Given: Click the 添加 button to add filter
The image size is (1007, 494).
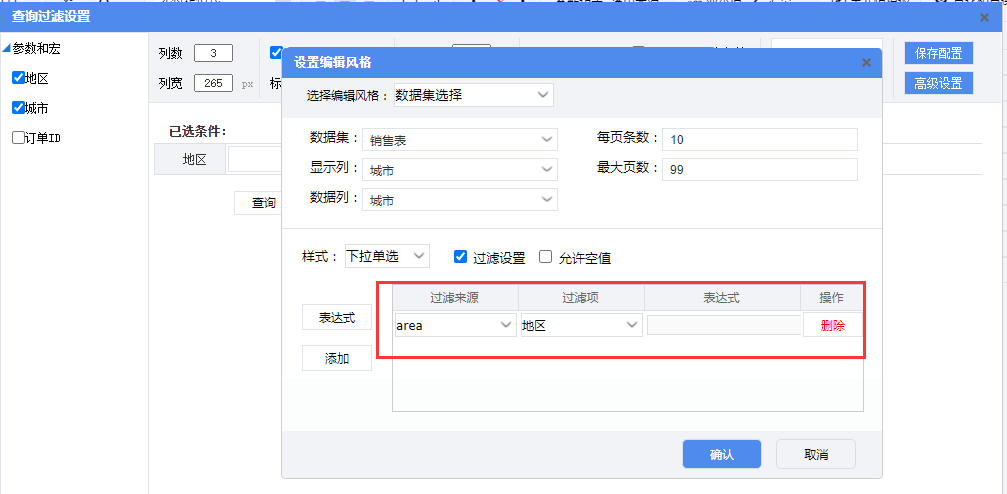Looking at the screenshot, I should pyautogui.click(x=336, y=358).
